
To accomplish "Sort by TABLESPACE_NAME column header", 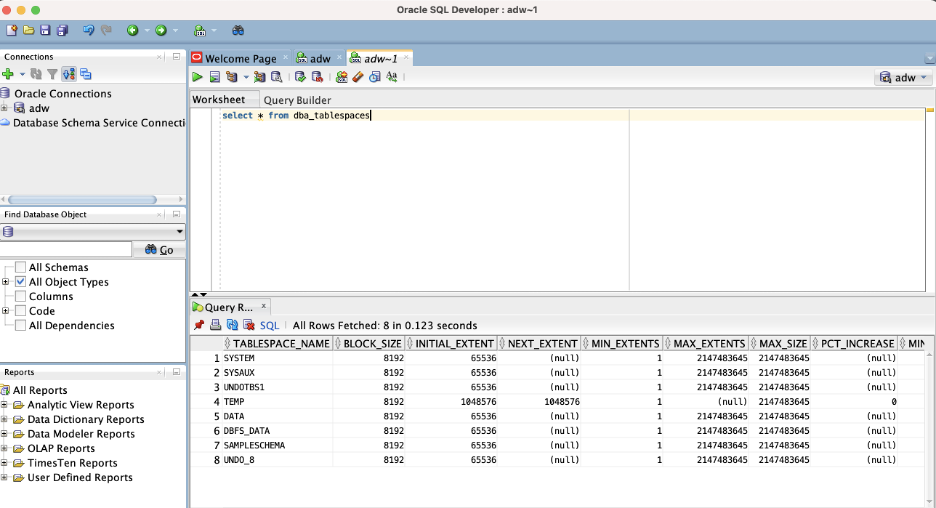I will [x=277, y=343].
